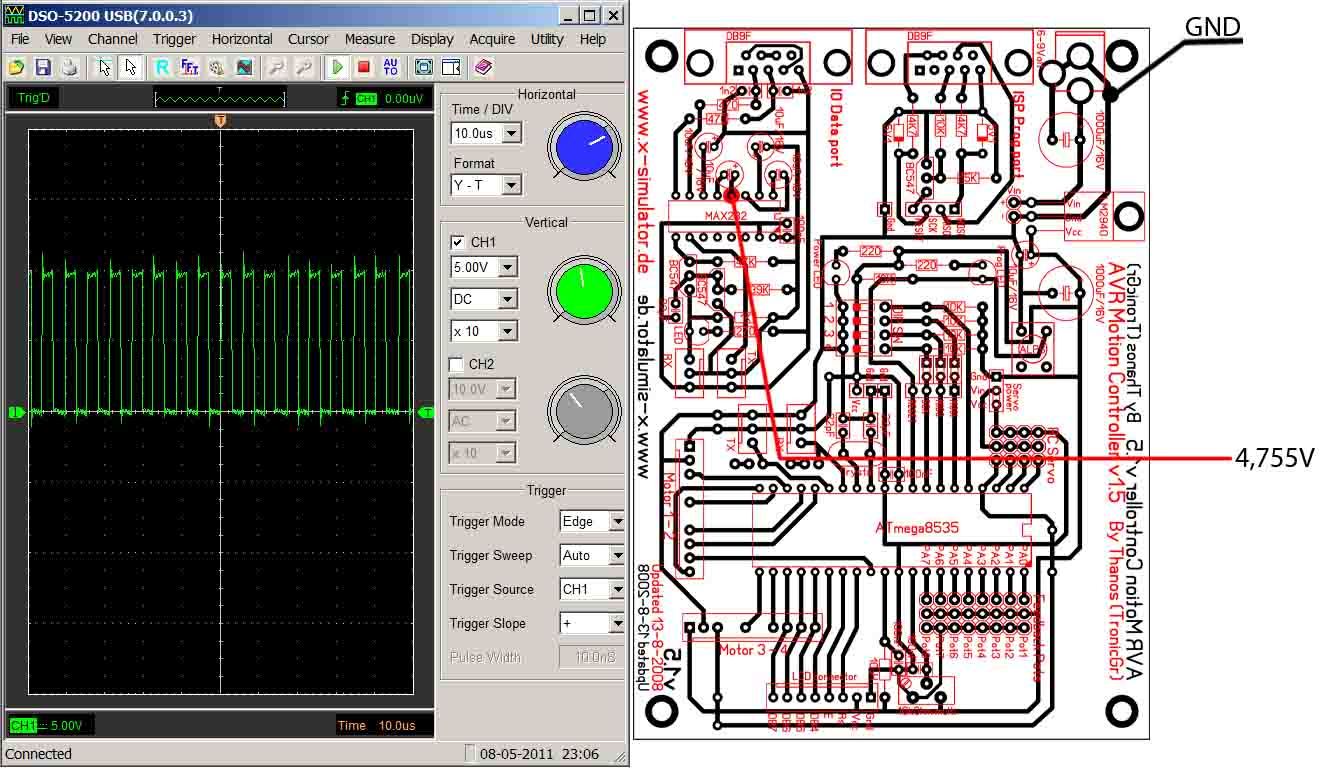The image size is (1340, 768).
Task: Click the first zoom magnifier icon
Action: 277,67
